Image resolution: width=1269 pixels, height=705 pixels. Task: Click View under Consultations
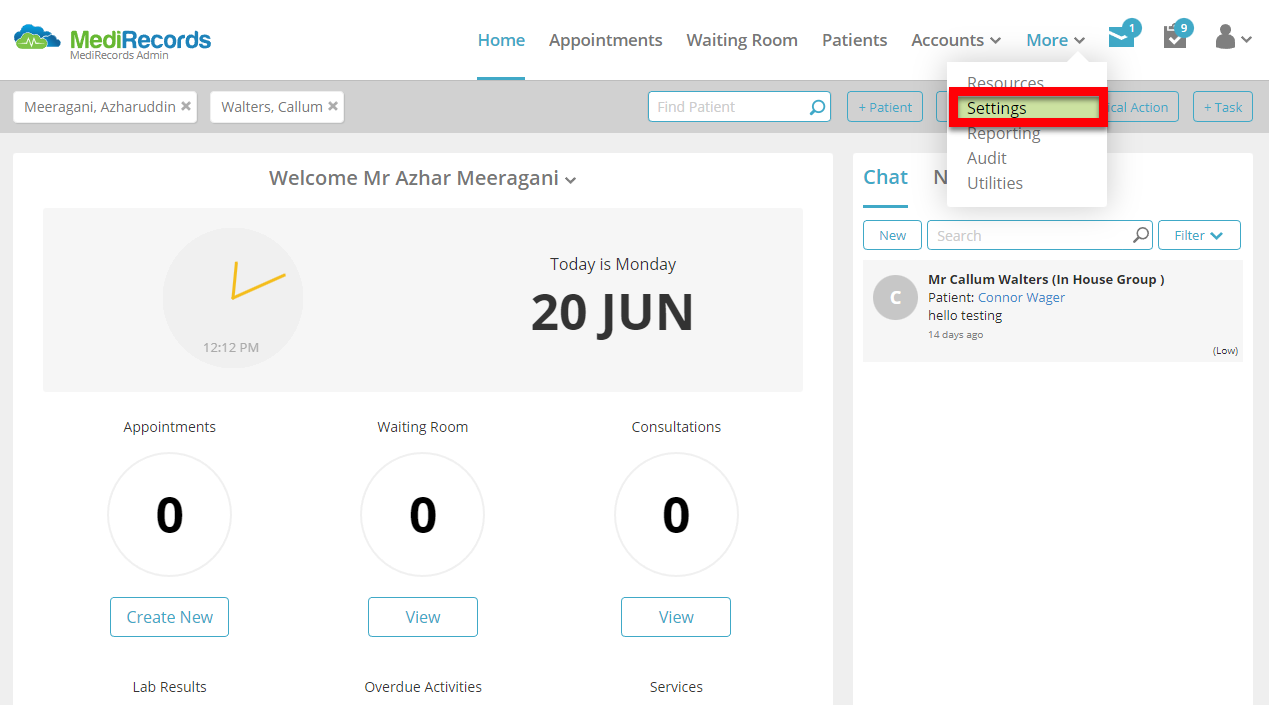tap(676, 617)
